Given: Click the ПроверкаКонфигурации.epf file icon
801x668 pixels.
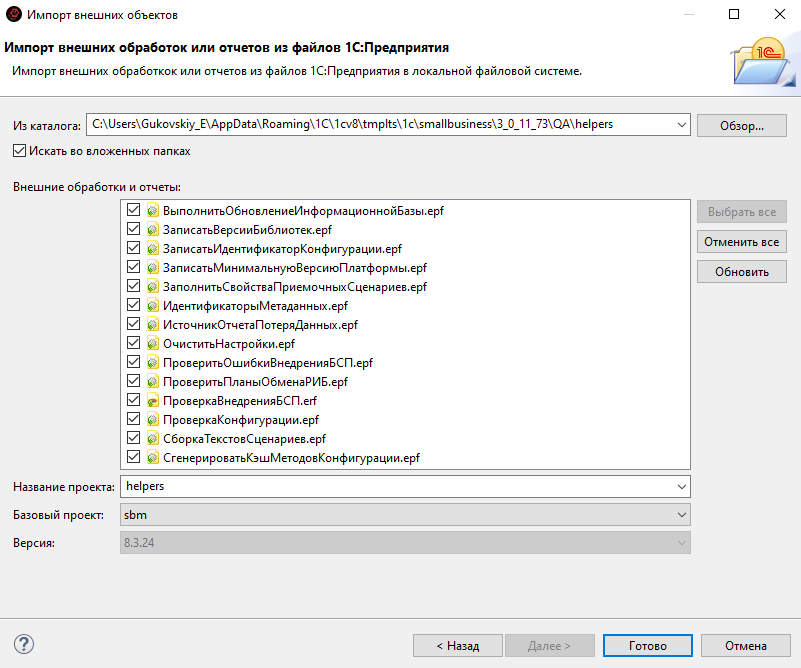Looking at the screenshot, I should [x=153, y=420].
